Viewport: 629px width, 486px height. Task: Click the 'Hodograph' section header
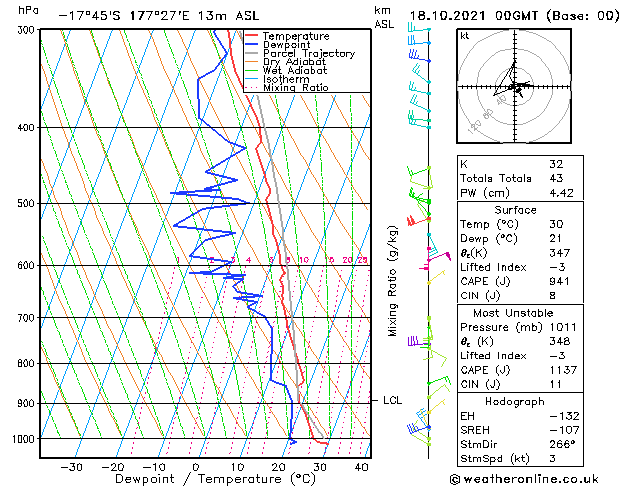click(515, 402)
